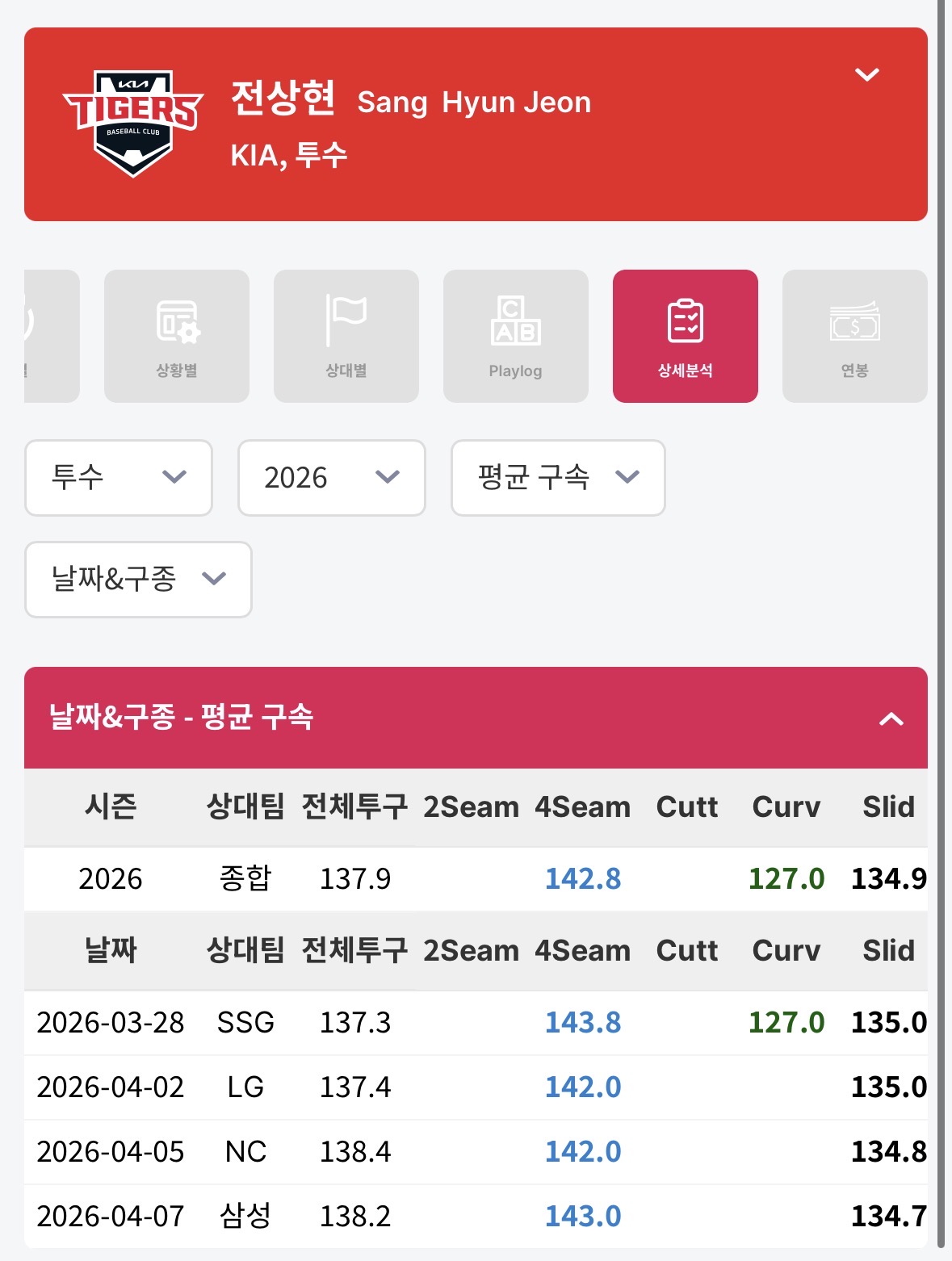Expand the player header chevron

click(866, 75)
